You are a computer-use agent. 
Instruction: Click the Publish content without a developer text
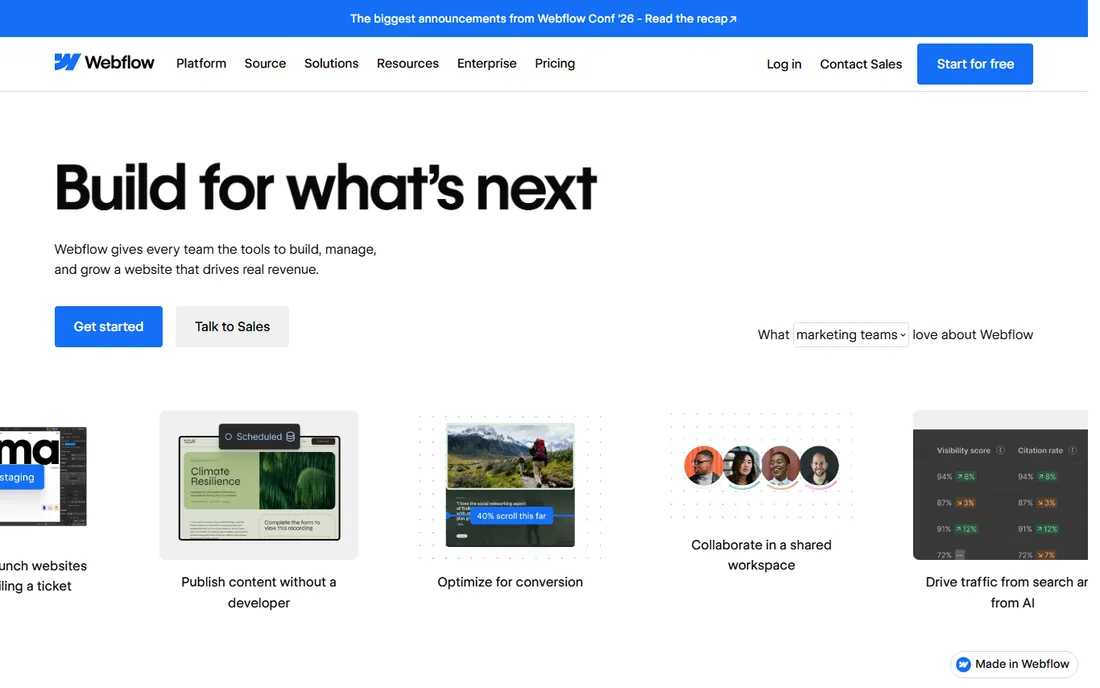[x=259, y=592]
